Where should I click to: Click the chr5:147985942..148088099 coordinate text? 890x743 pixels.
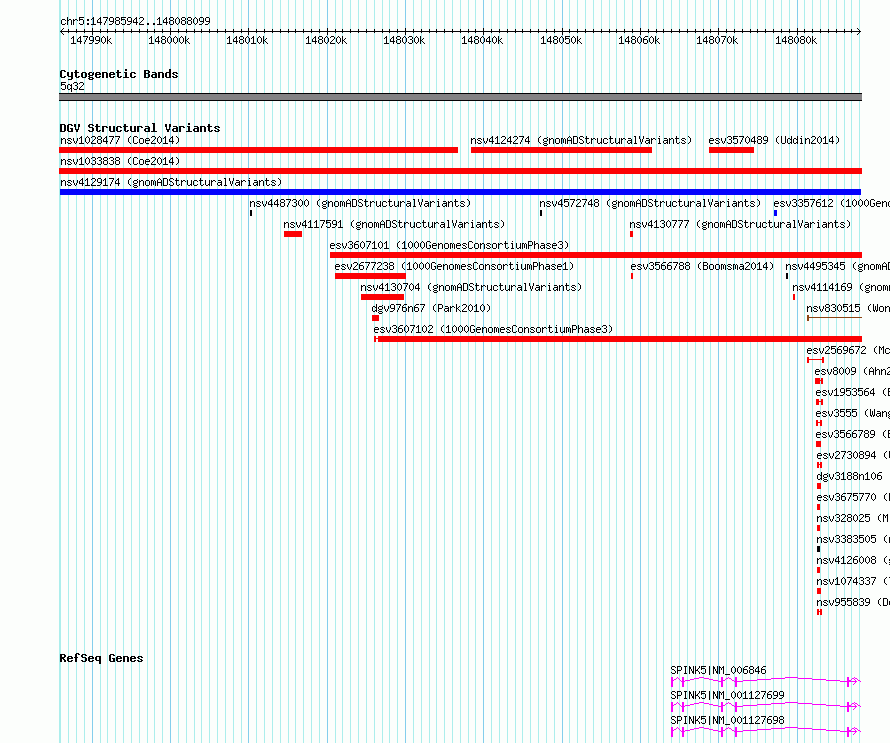coord(135,21)
